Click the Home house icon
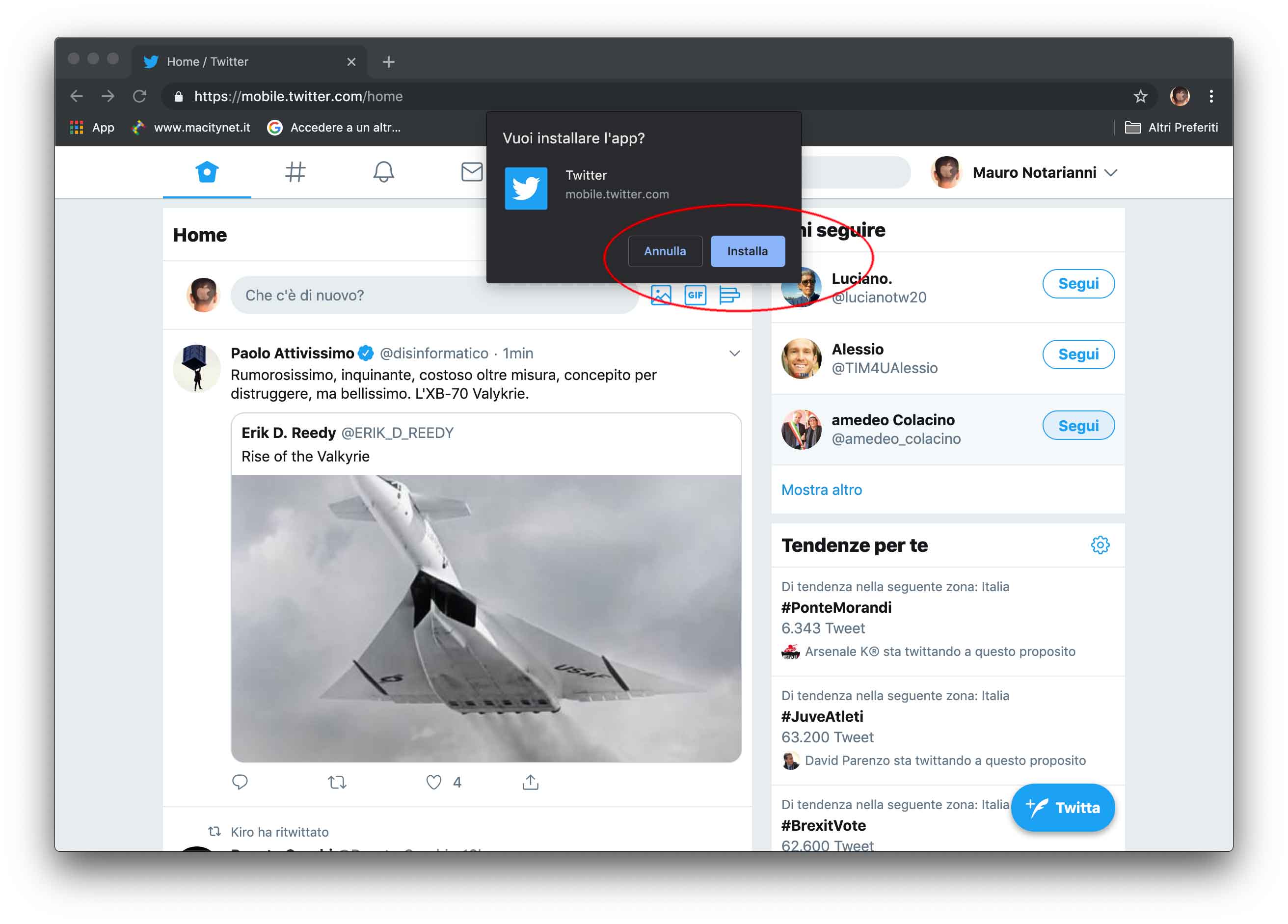Viewport: 1288px width, 924px height. pyautogui.click(x=207, y=172)
